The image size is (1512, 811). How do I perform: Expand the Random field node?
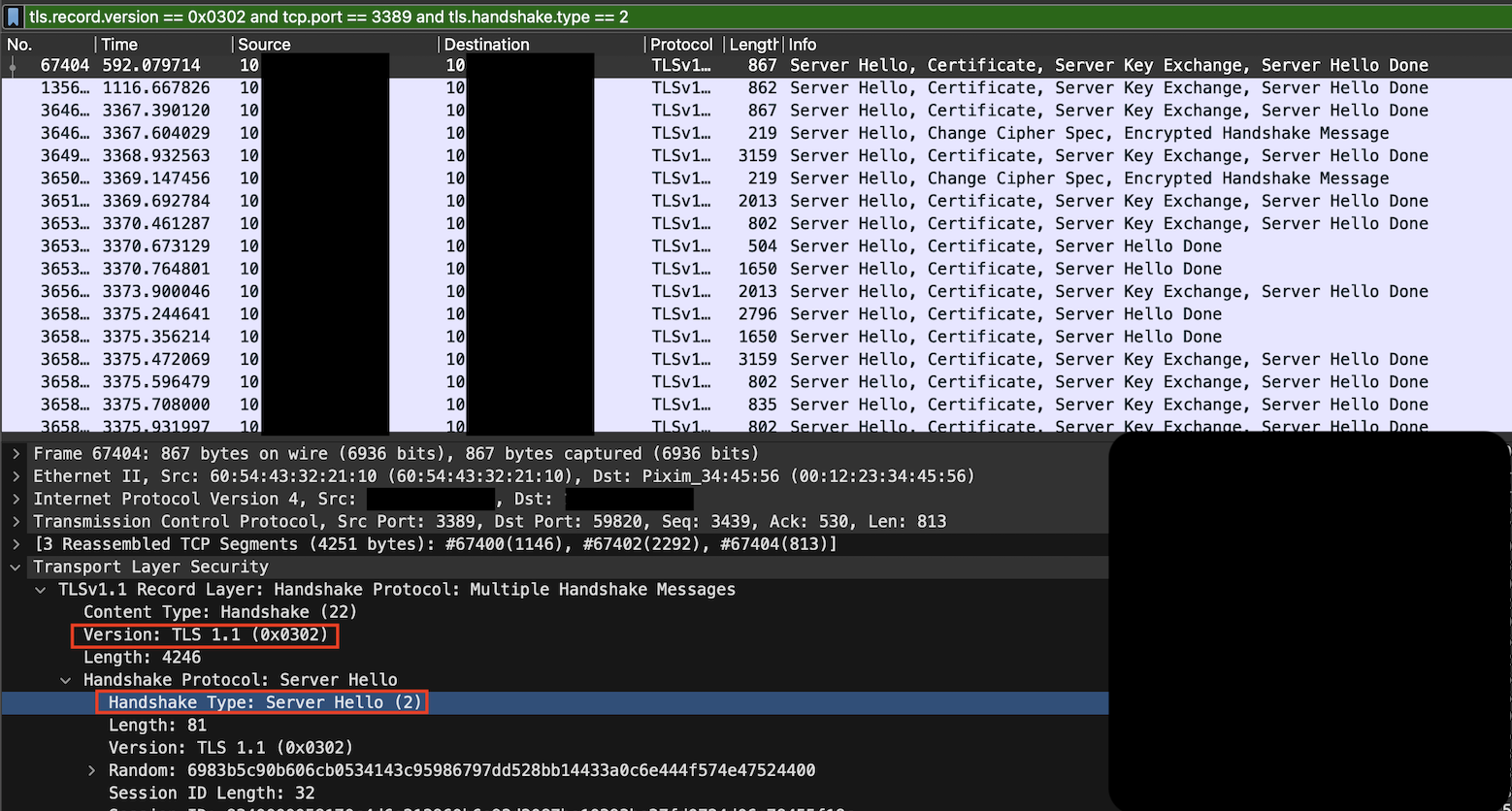click(91, 770)
